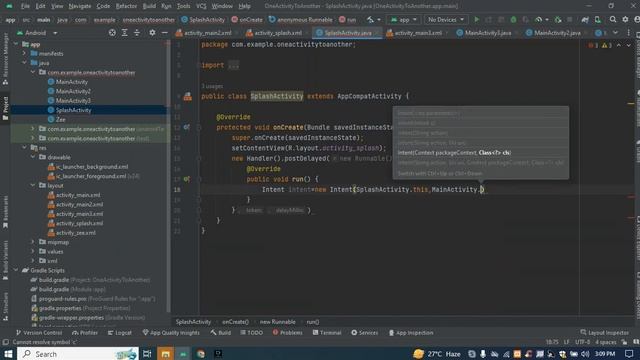
Task: Click the Sync Project with Gradle icon
Action: pos(585,20)
